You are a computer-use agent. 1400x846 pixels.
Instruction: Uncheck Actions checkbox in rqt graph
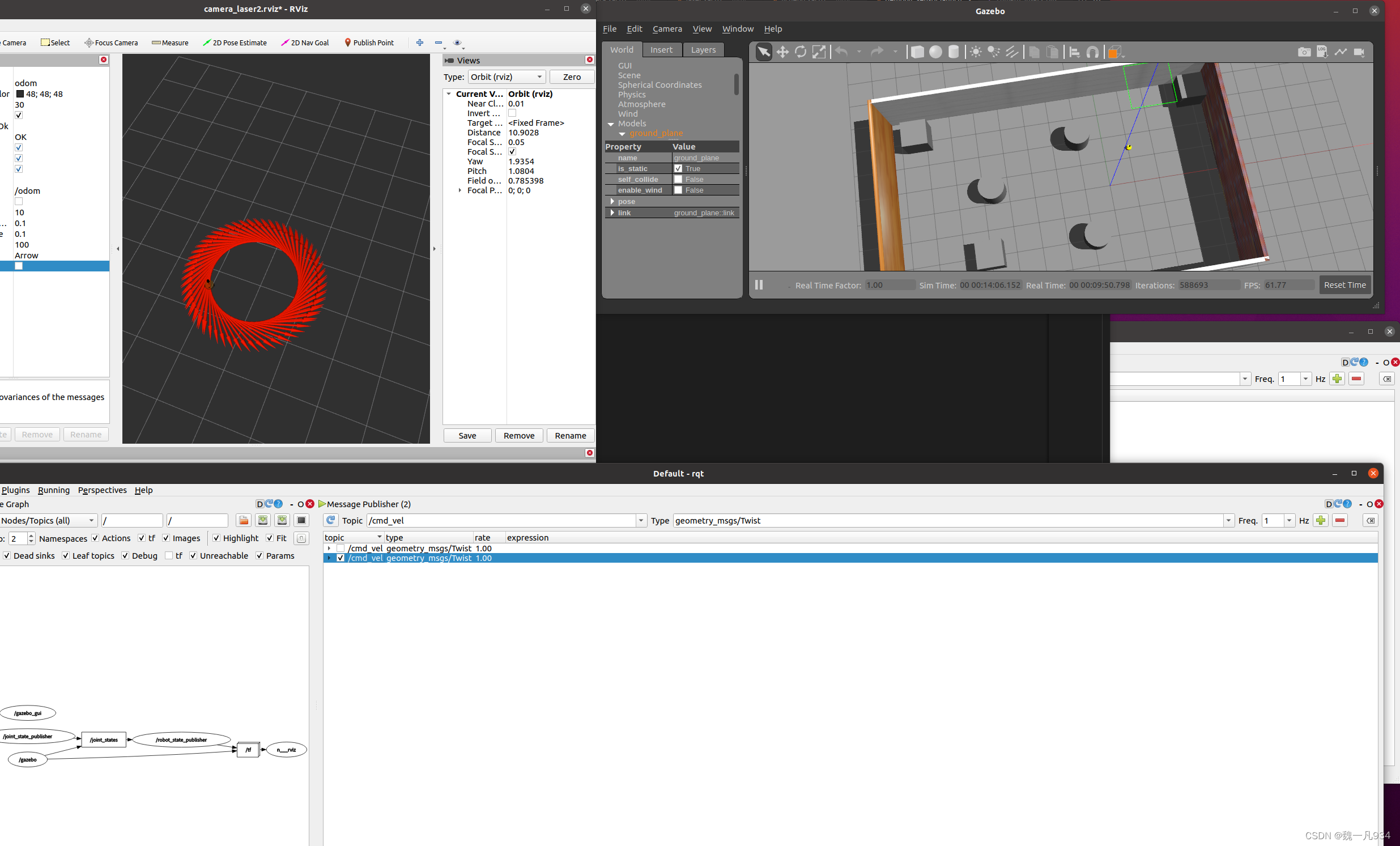pyautogui.click(x=95, y=538)
